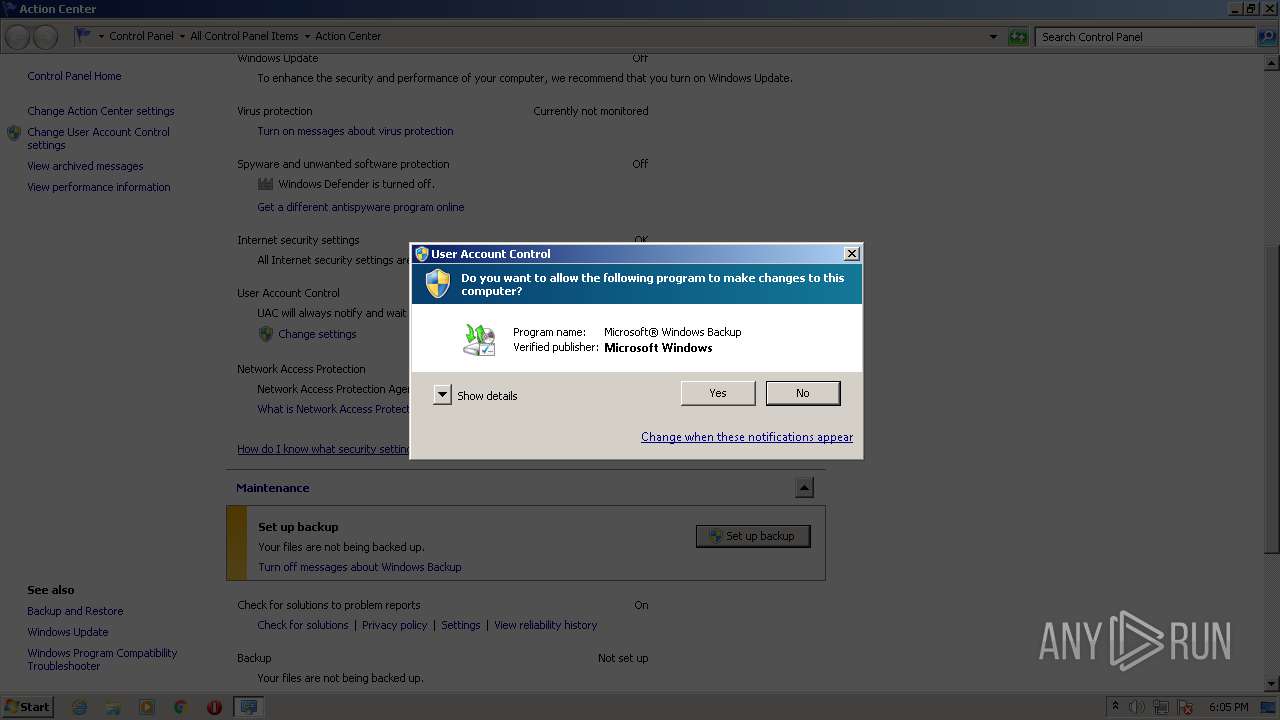The height and width of the screenshot is (720, 1280).
Task: Open Backup and Restore under See also
Action: point(75,611)
